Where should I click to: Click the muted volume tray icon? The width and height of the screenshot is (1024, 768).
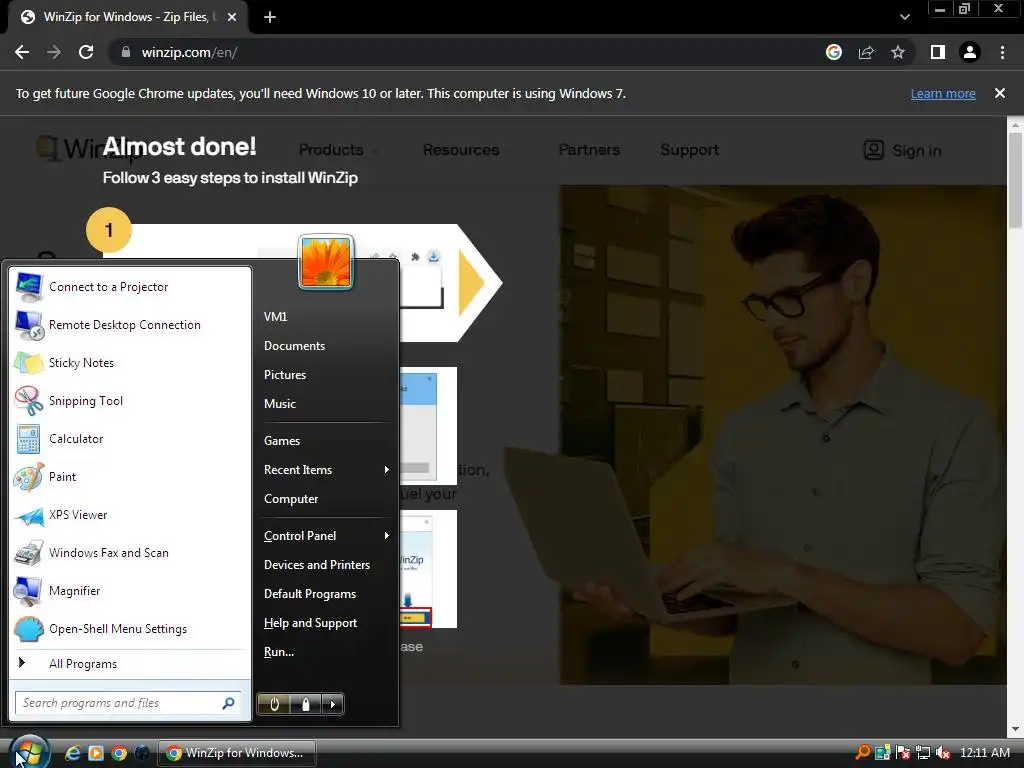942,752
